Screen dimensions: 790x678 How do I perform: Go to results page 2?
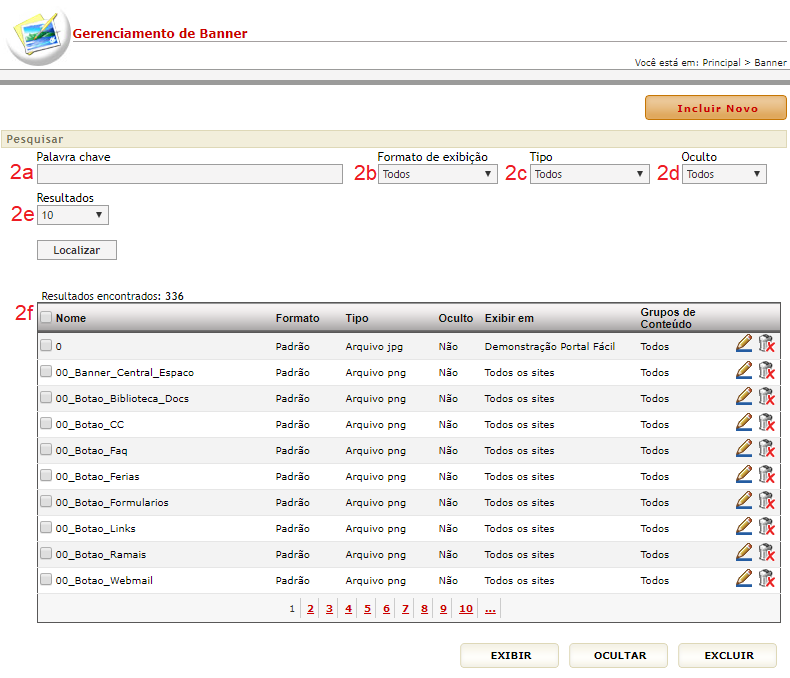click(310, 608)
